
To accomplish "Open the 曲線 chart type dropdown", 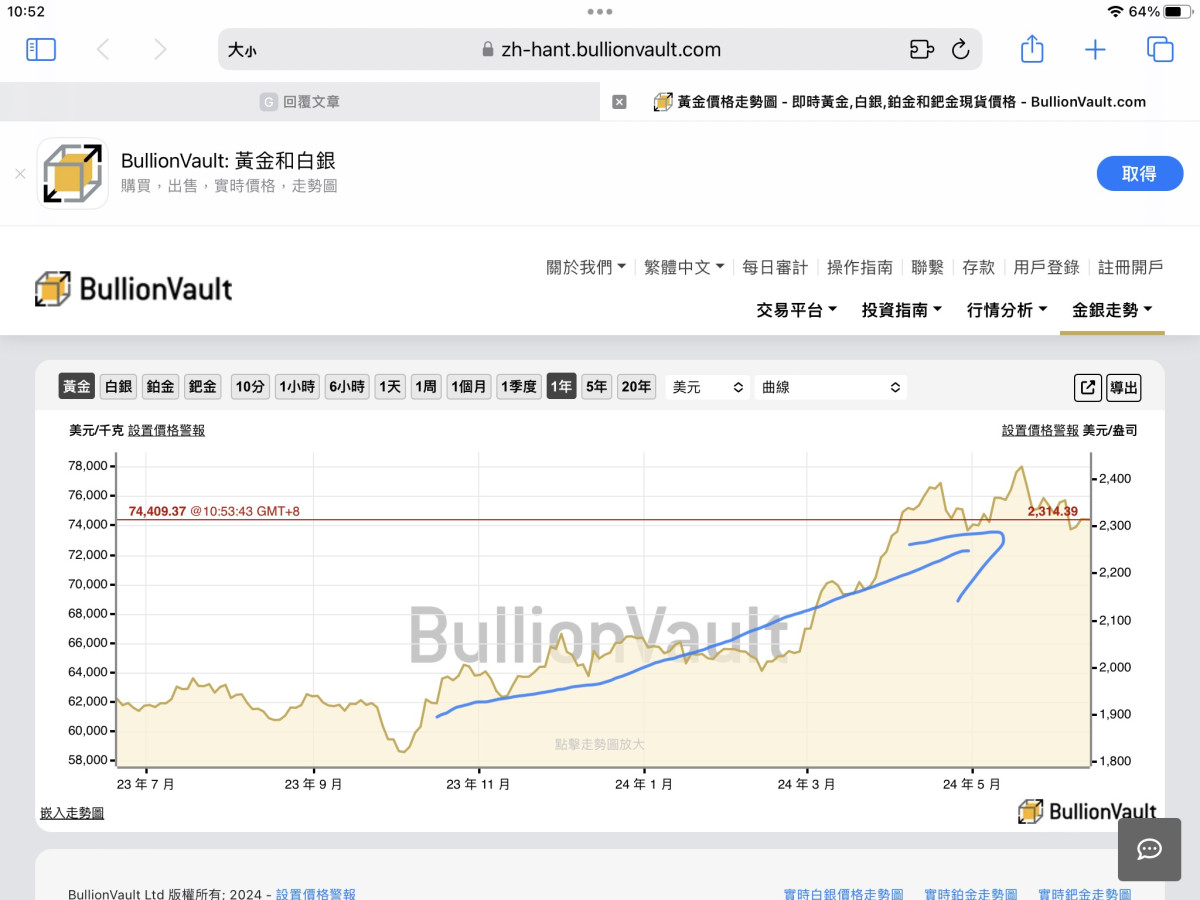I will pyautogui.click(x=831, y=387).
